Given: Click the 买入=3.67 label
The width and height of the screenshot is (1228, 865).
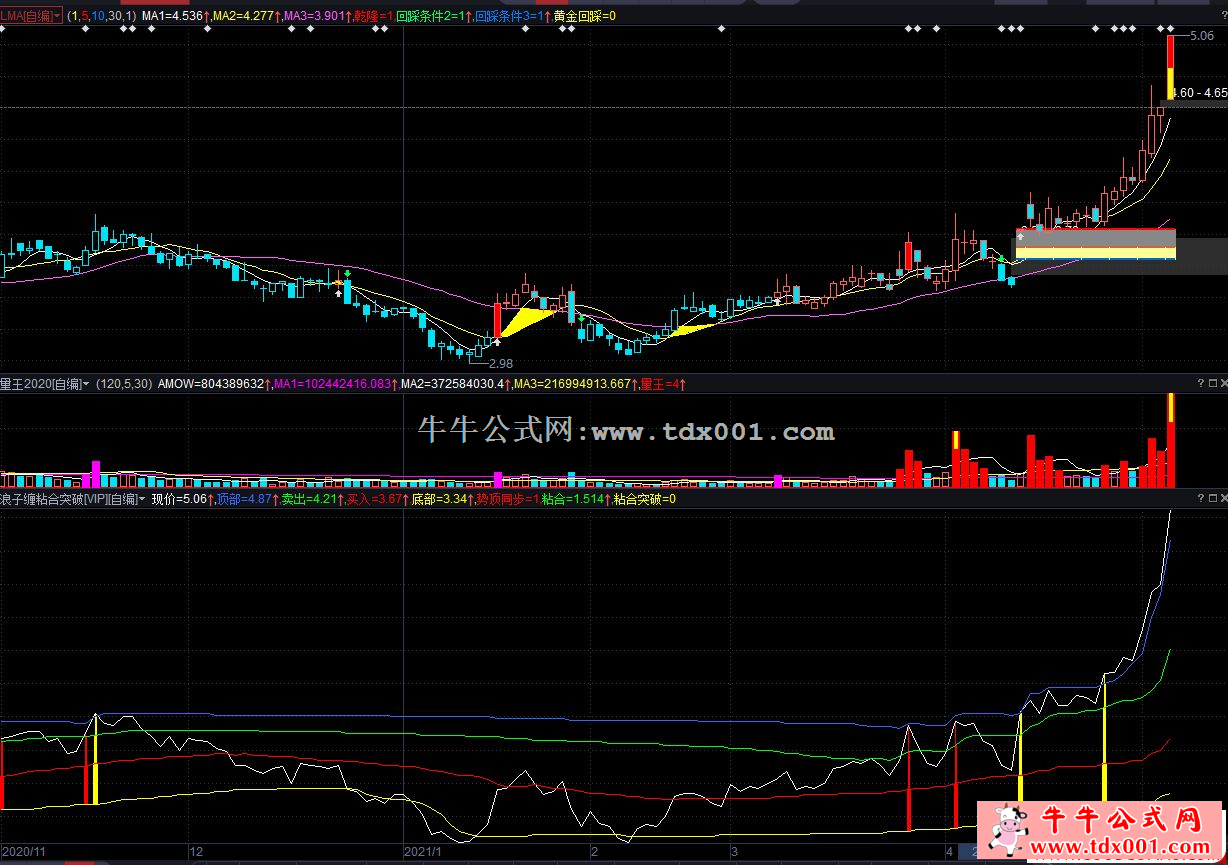Looking at the screenshot, I should (x=376, y=498).
